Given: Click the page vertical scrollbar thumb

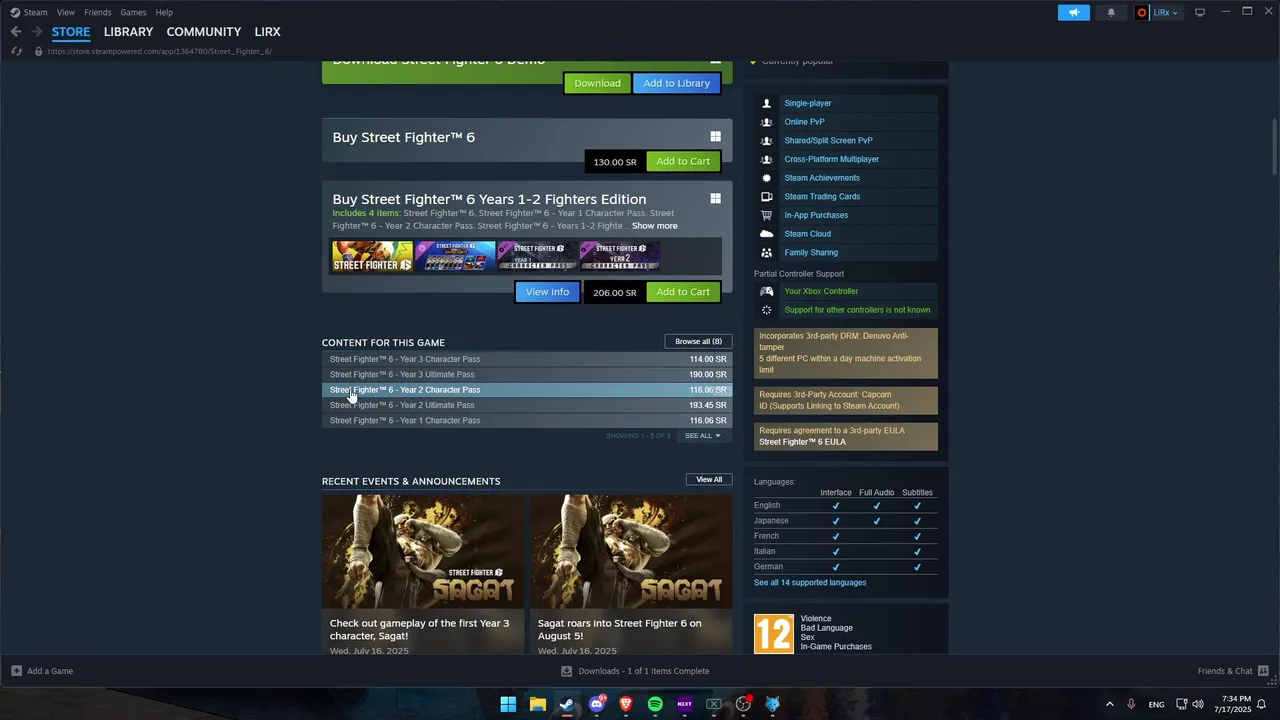Looking at the screenshot, I should (x=1274, y=145).
